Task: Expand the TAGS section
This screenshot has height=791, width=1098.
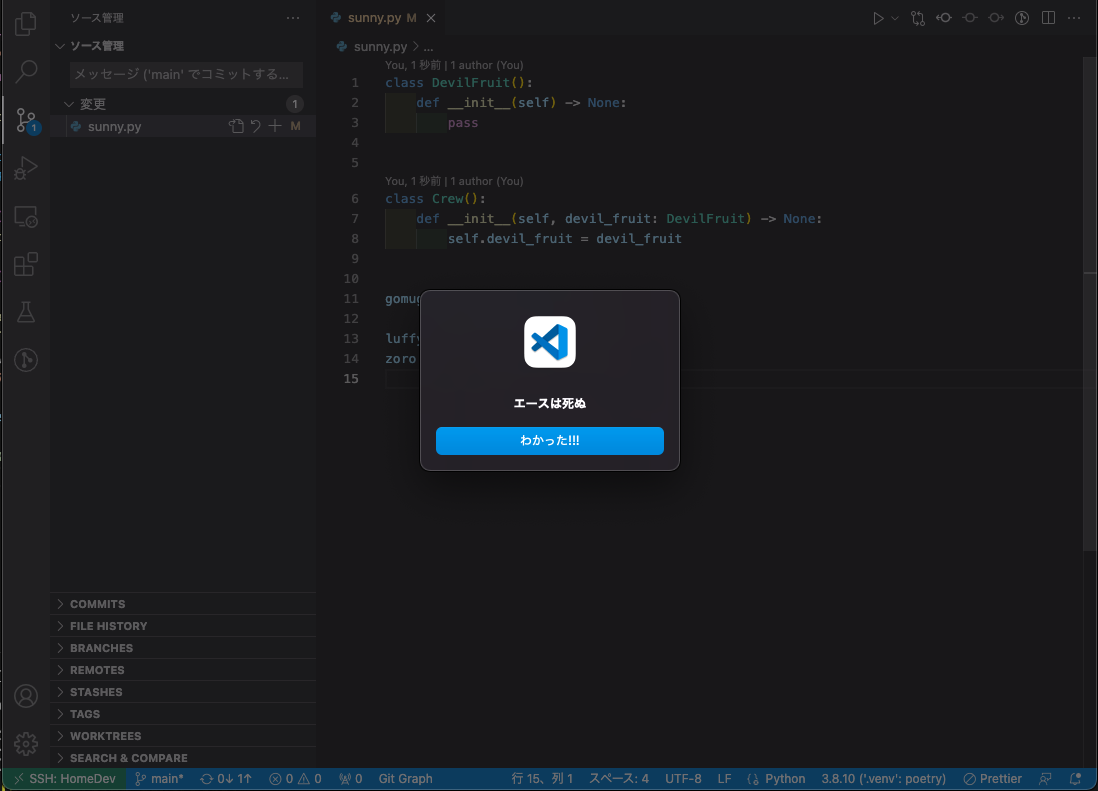Action: (183, 714)
